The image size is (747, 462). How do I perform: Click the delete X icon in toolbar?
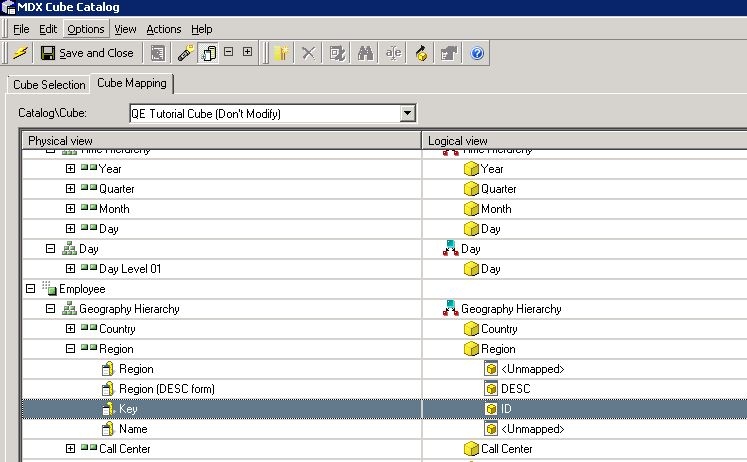click(309, 53)
